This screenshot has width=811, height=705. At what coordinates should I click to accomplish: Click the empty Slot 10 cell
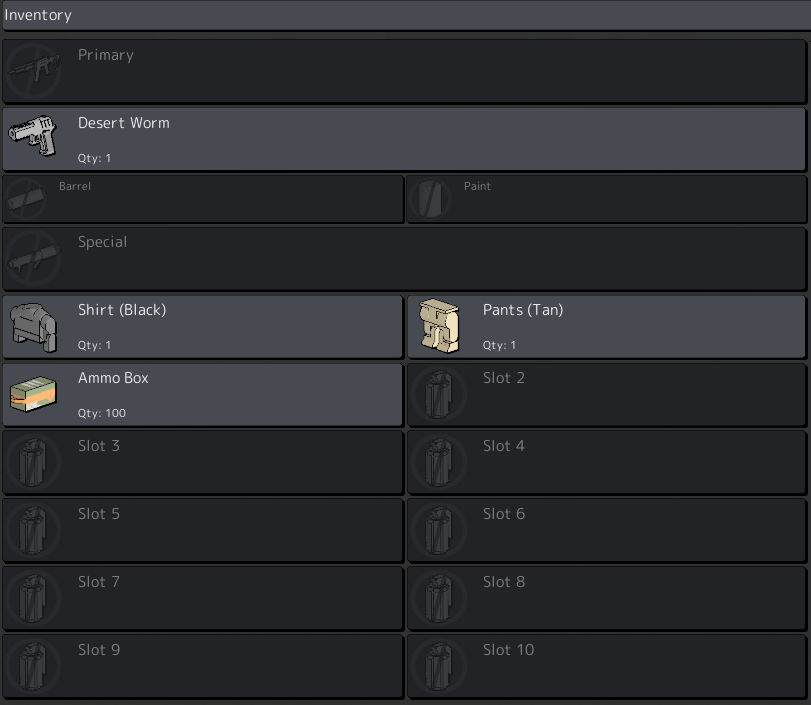[607, 667]
